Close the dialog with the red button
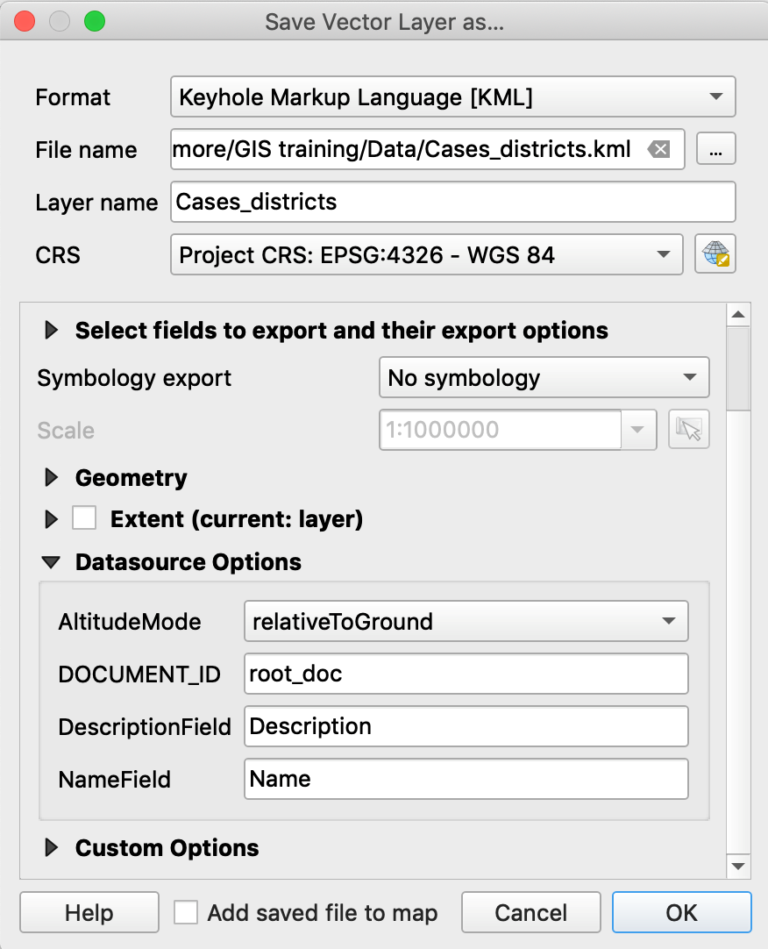 (x=25, y=21)
